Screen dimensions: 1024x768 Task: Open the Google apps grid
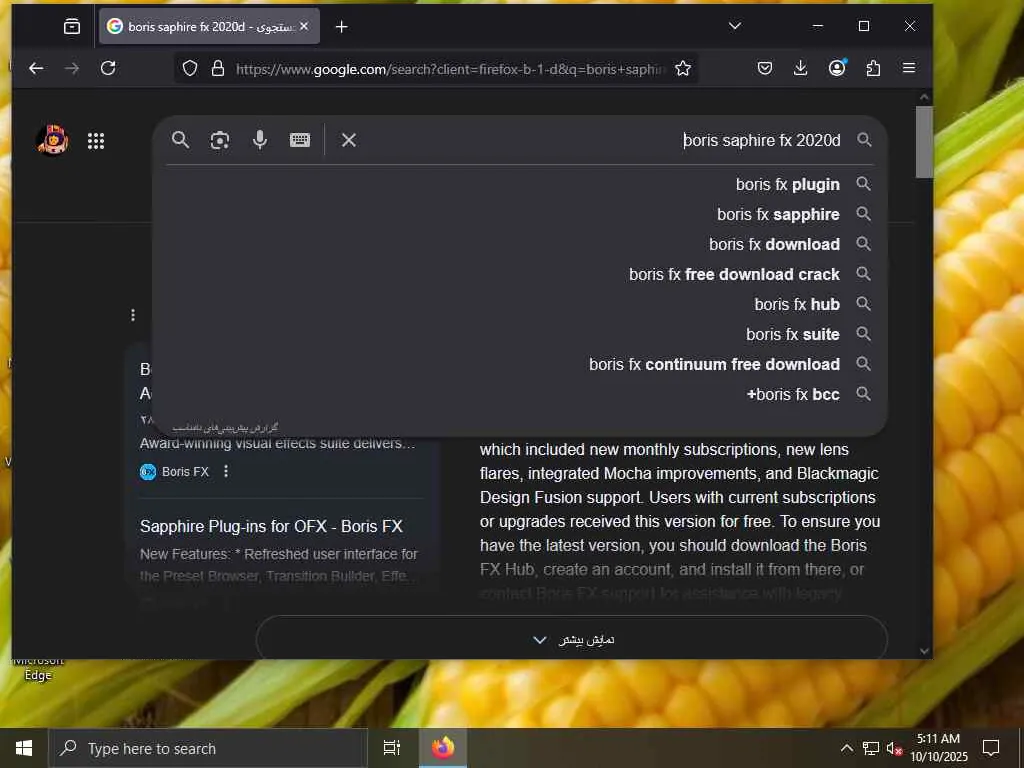[x=96, y=141]
